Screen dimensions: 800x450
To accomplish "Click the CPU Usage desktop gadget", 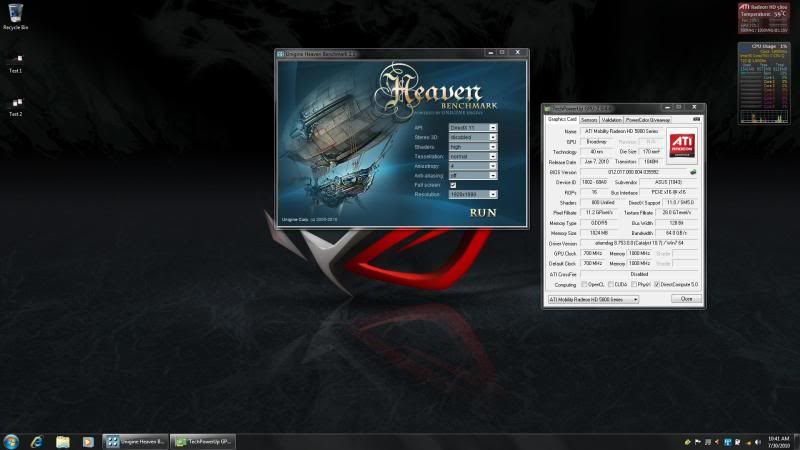I will coord(764,83).
